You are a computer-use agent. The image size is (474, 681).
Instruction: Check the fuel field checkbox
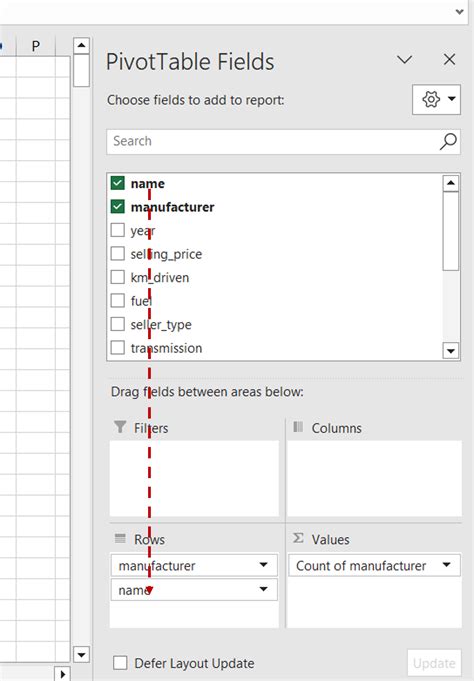[118, 300]
